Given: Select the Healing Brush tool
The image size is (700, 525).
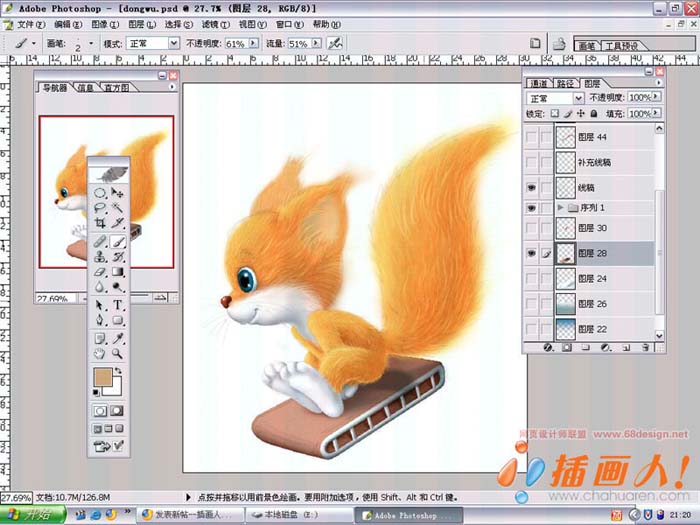Looking at the screenshot, I should 100,242.
